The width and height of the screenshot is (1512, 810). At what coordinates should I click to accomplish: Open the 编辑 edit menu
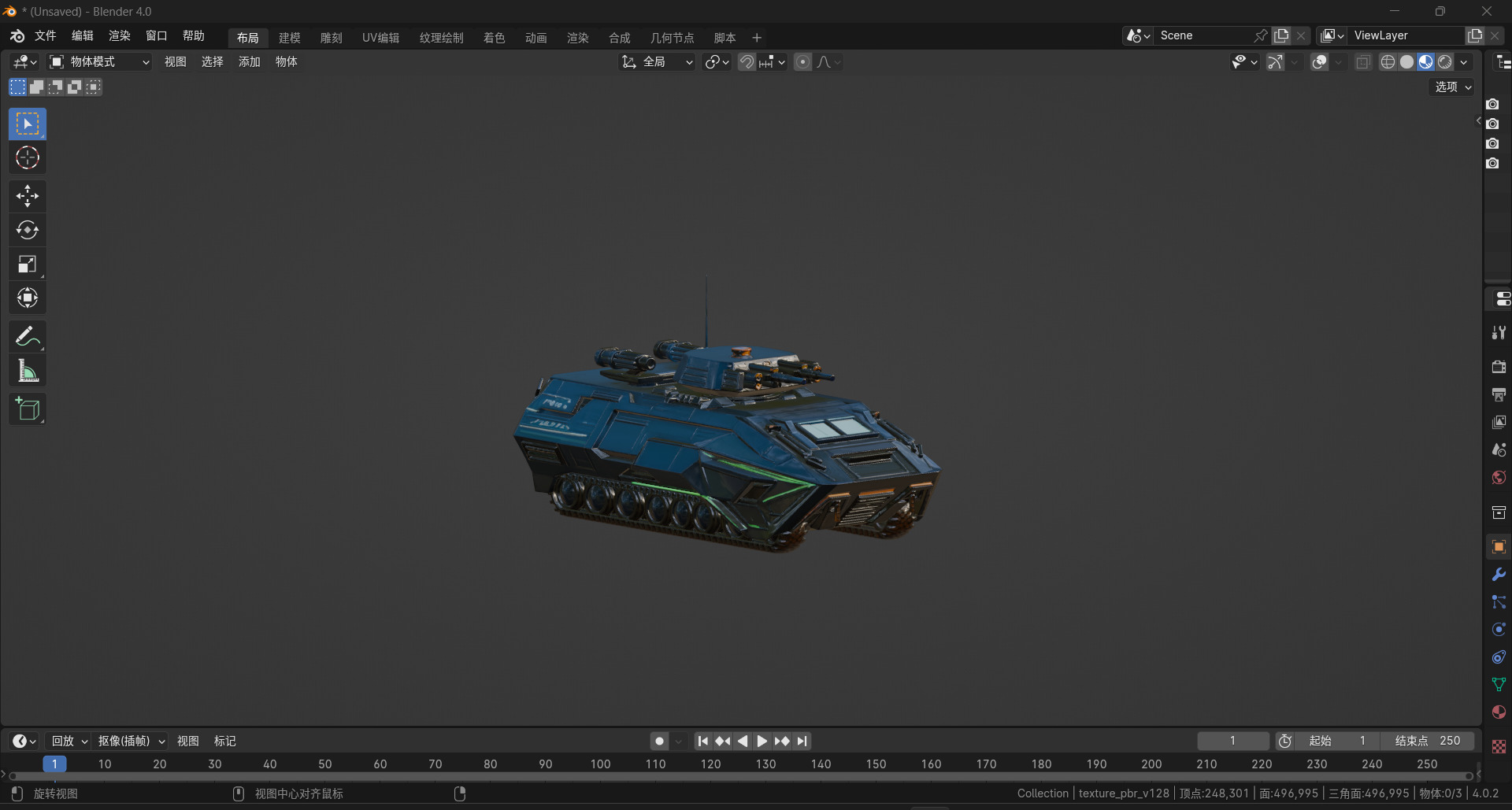83,36
